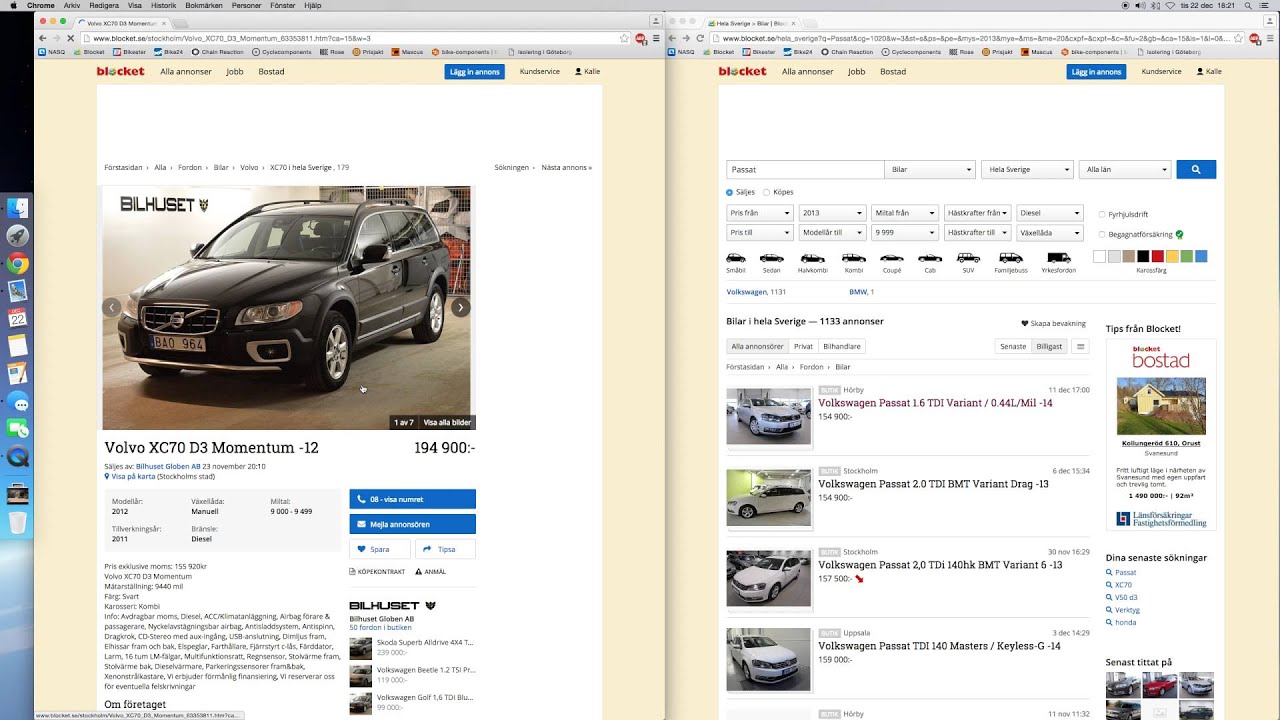
Task: Select the Familjebuss body type icon
Action: (1011, 258)
